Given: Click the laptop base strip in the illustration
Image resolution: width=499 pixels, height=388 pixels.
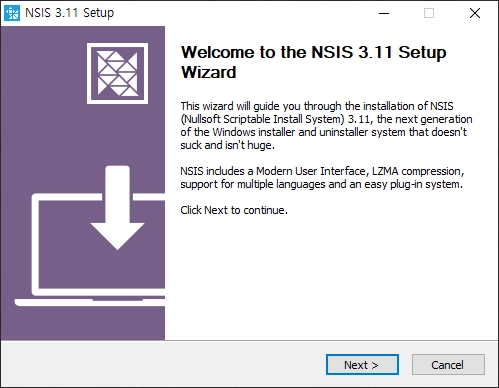Looking at the screenshot, I should (x=90, y=302).
